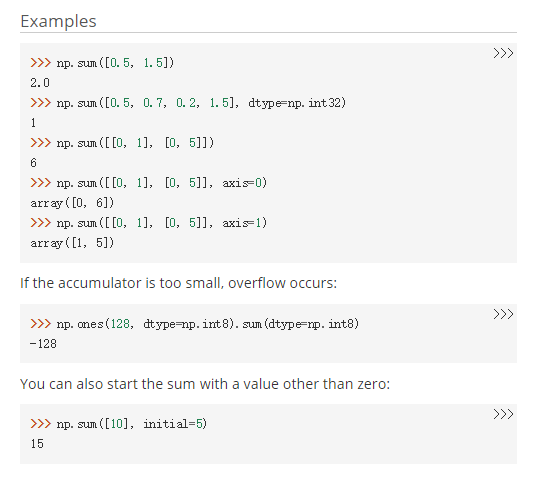
Task: Toggle prompts in first code block
Action: click(x=503, y=53)
